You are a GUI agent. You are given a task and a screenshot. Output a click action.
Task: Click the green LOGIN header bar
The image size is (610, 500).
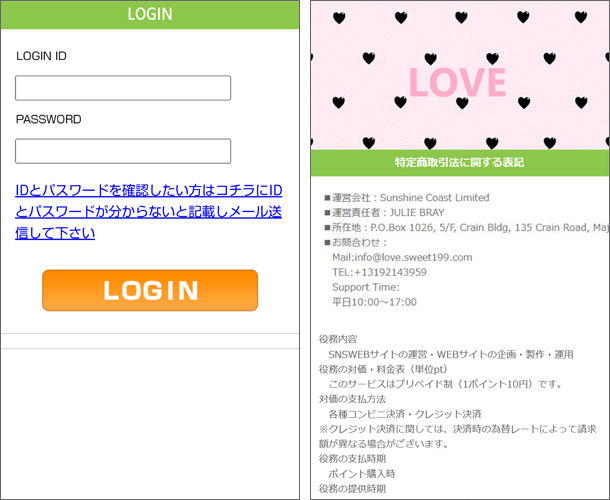pos(150,14)
